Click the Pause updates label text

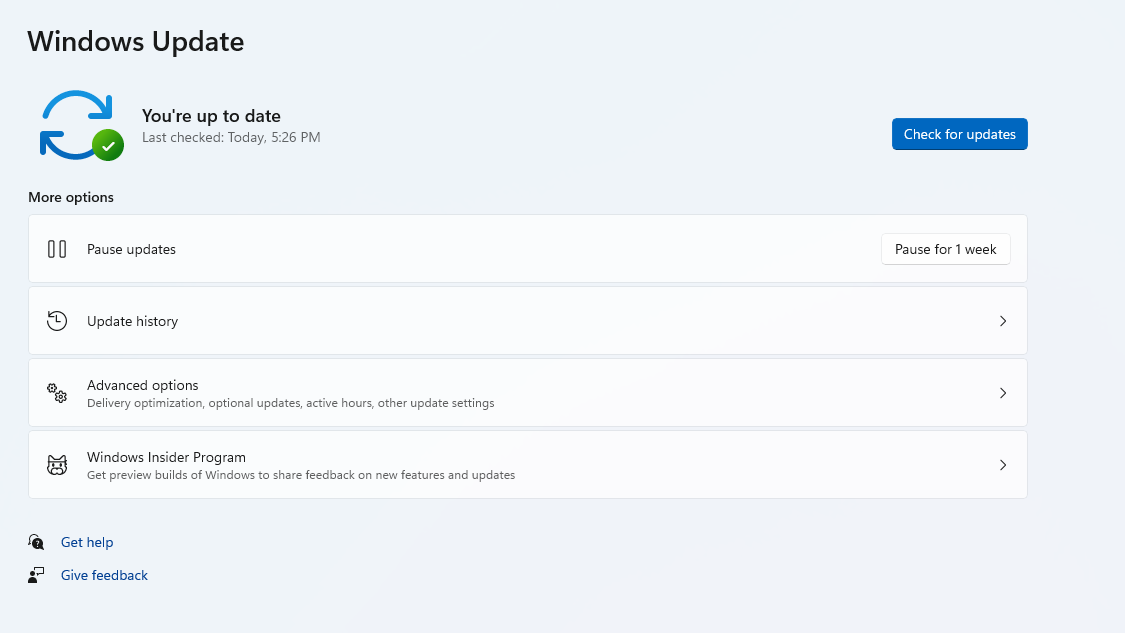pyautogui.click(x=131, y=249)
